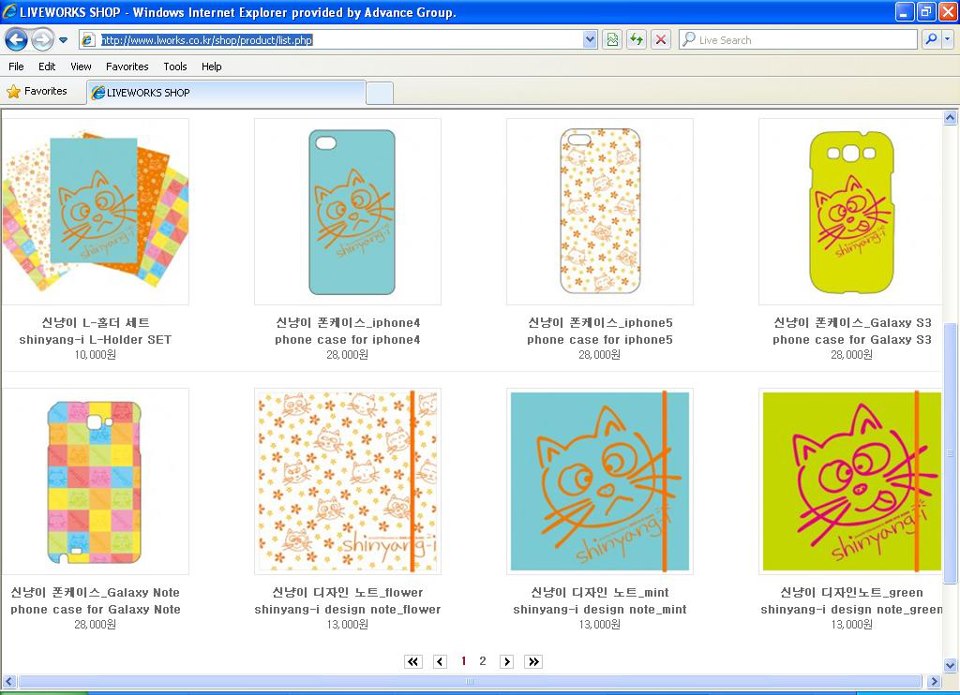960x695 pixels.
Task: Click the 13,000원 price under design note_mint
Action: 599,625
